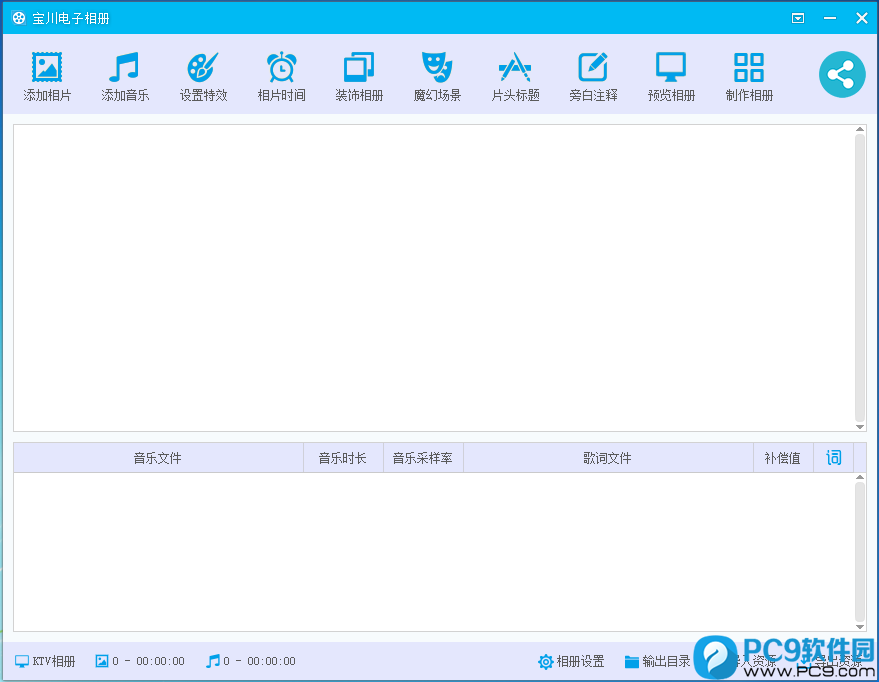Click the 音乐文件 column header
This screenshot has width=879, height=682.
point(158,458)
